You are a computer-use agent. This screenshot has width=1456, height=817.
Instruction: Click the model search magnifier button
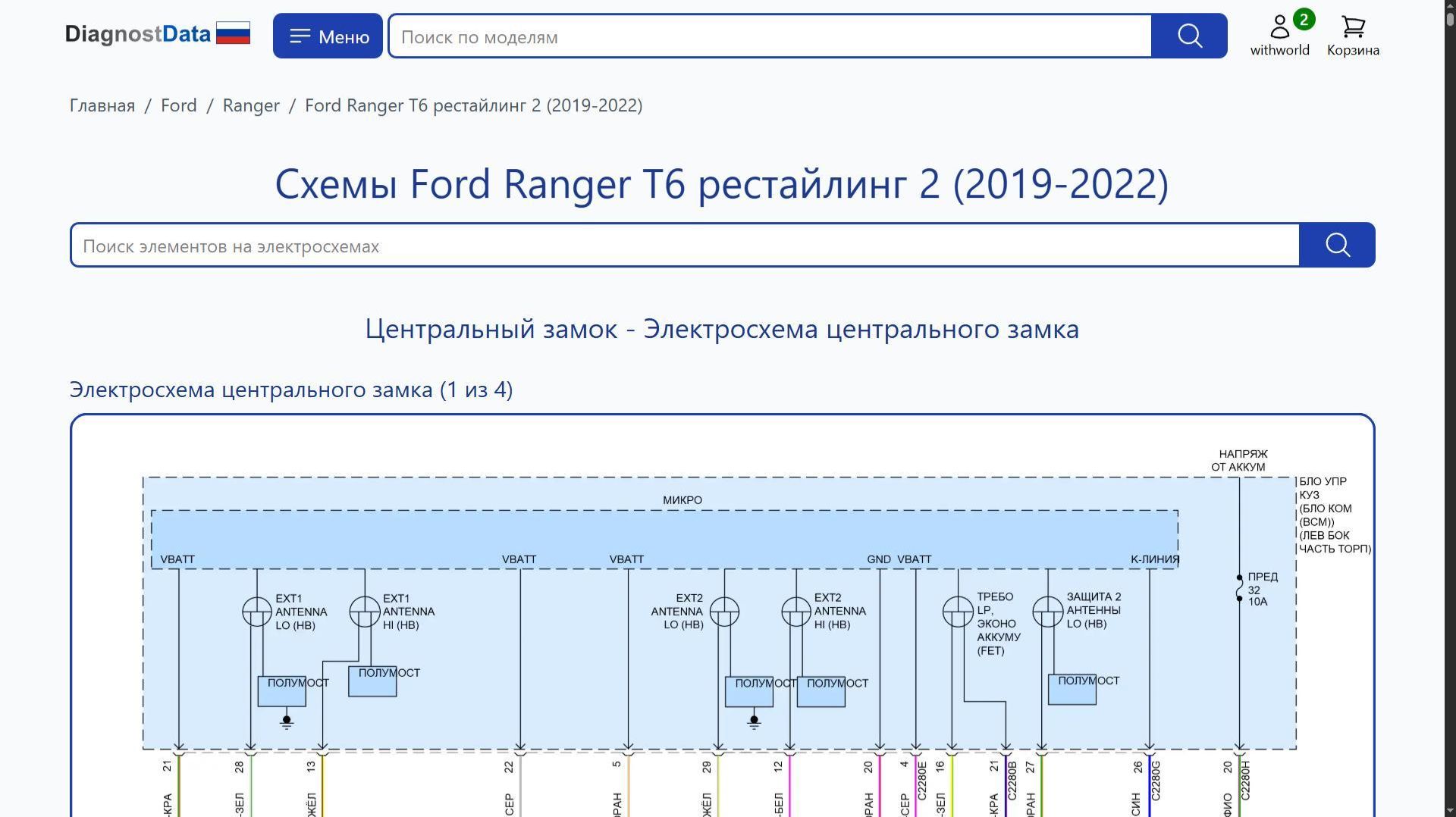click(x=1189, y=36)
